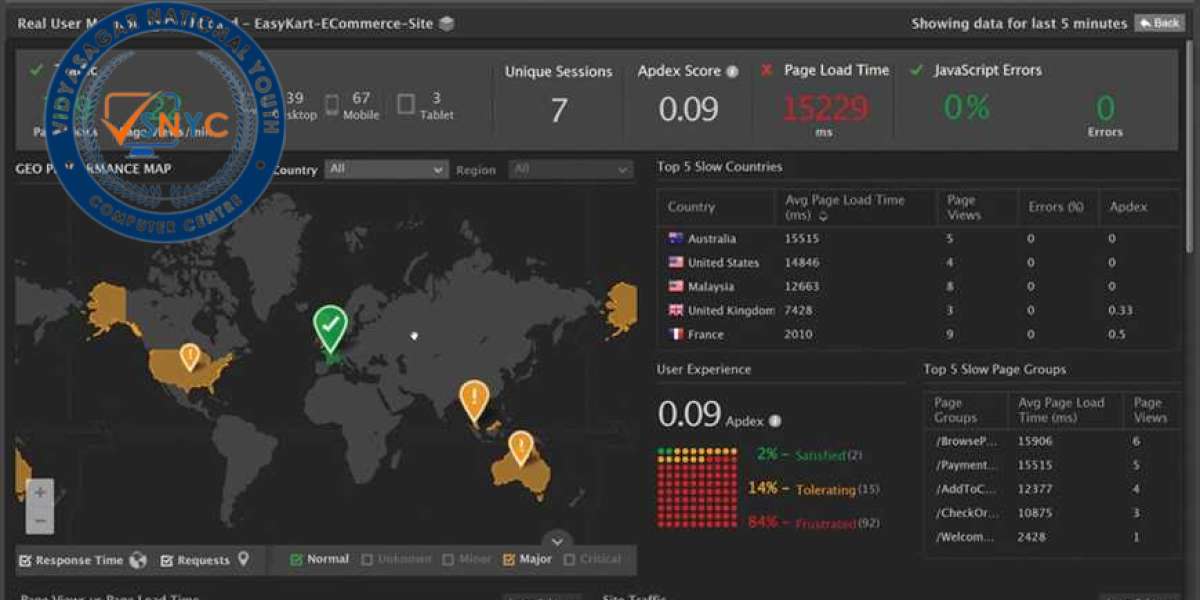Click the globe icon beside Response Time

click(x=138, y=560)
